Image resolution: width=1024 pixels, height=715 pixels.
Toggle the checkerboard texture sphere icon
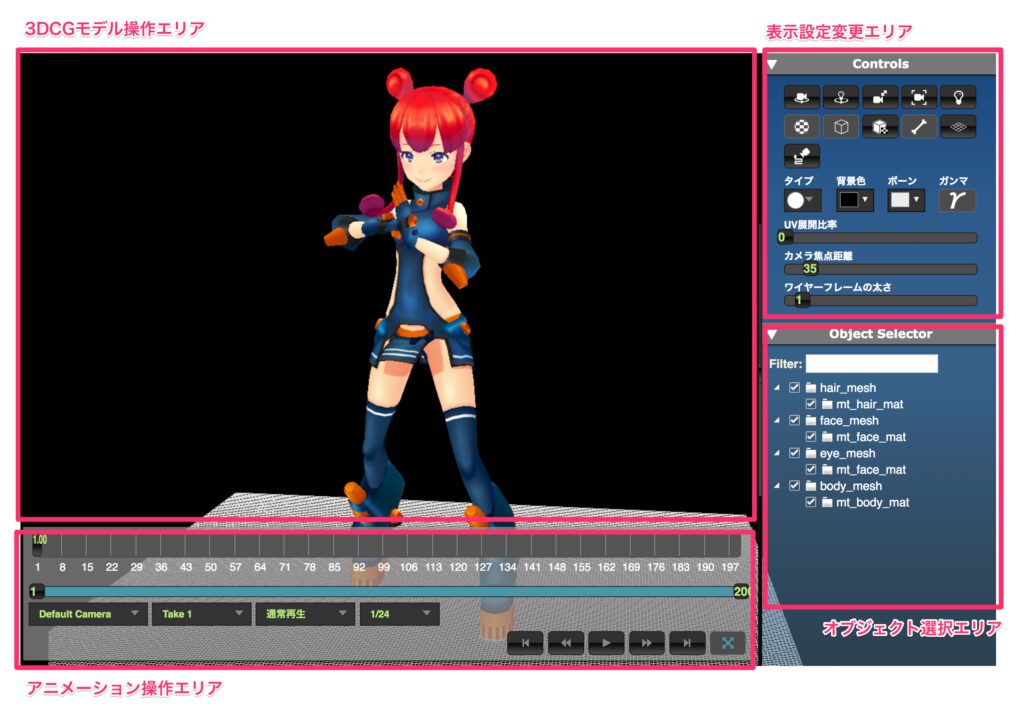[x=802, y=127]
